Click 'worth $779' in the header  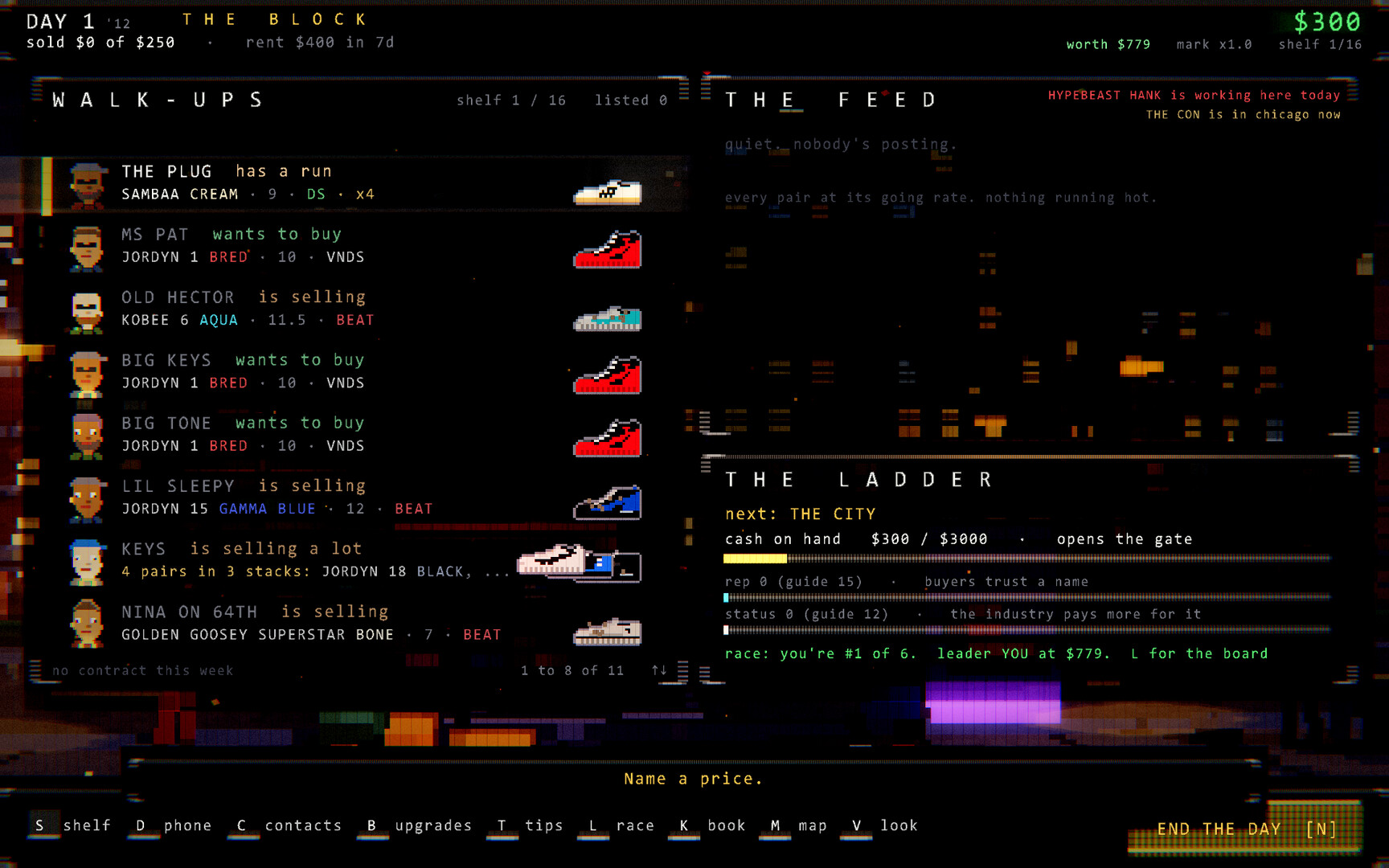1108,44
